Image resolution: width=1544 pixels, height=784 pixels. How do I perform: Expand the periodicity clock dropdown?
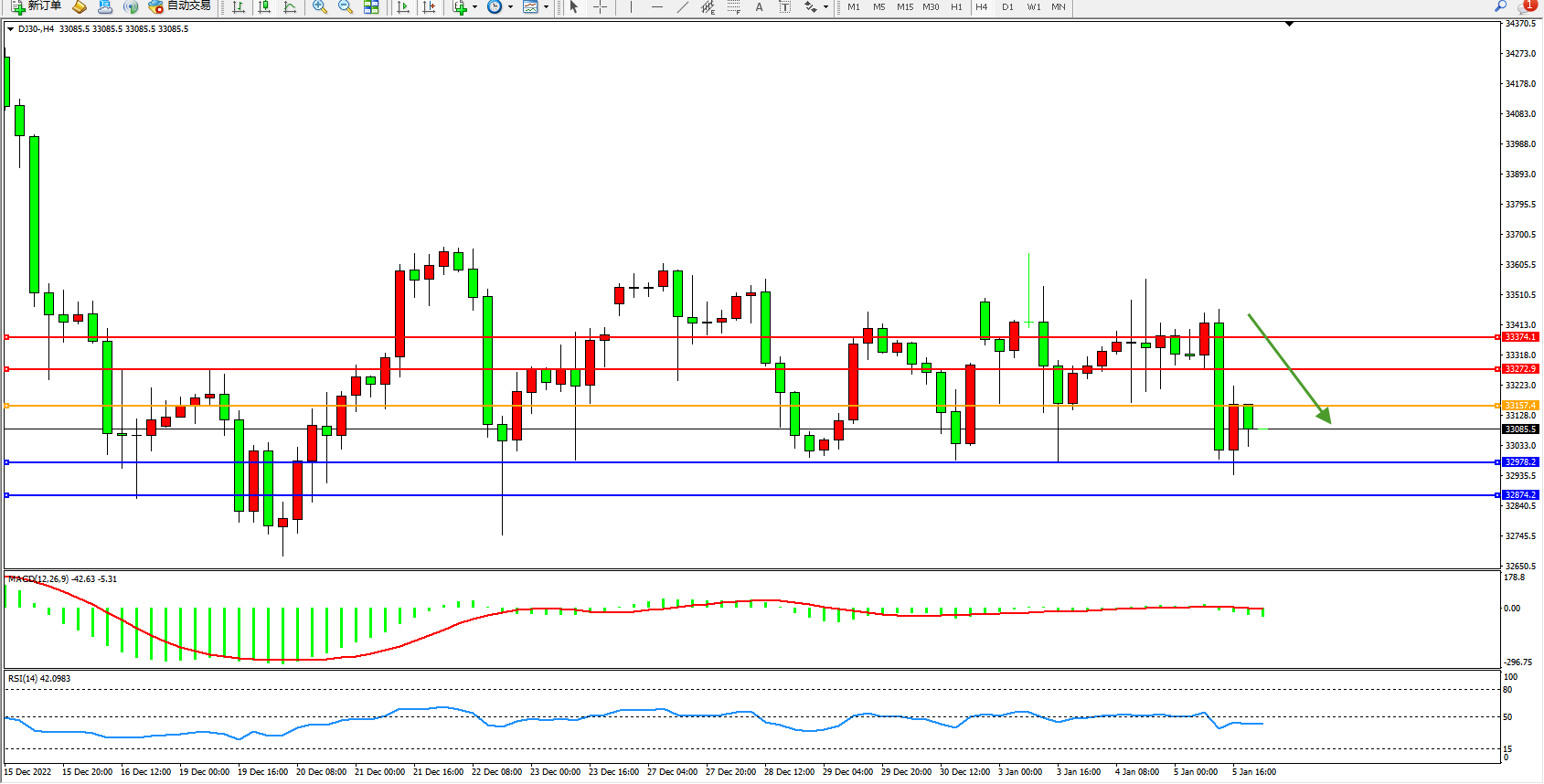tap(510, 7)
